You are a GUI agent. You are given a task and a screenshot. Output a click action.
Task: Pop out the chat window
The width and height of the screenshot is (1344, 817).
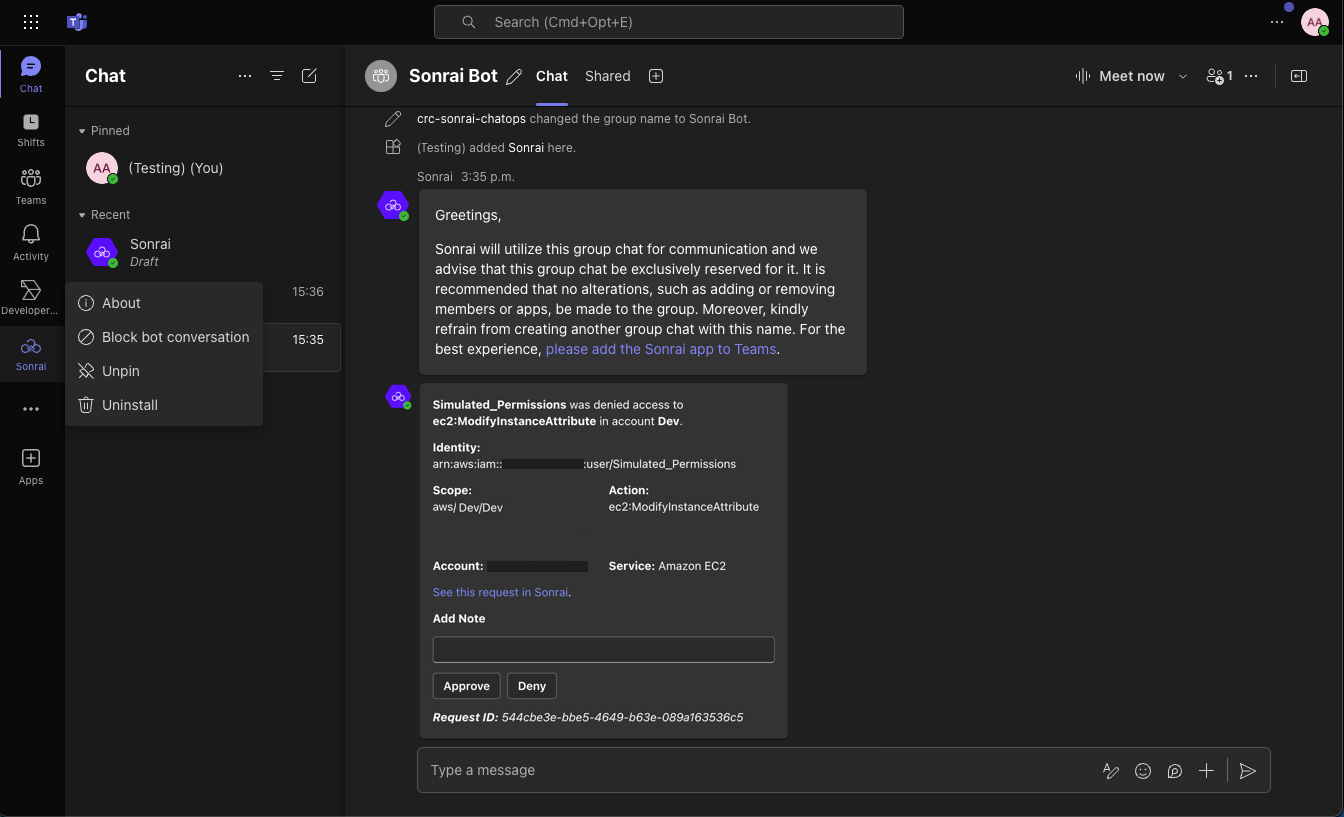pyautogui.click(x=1299, y=76)
